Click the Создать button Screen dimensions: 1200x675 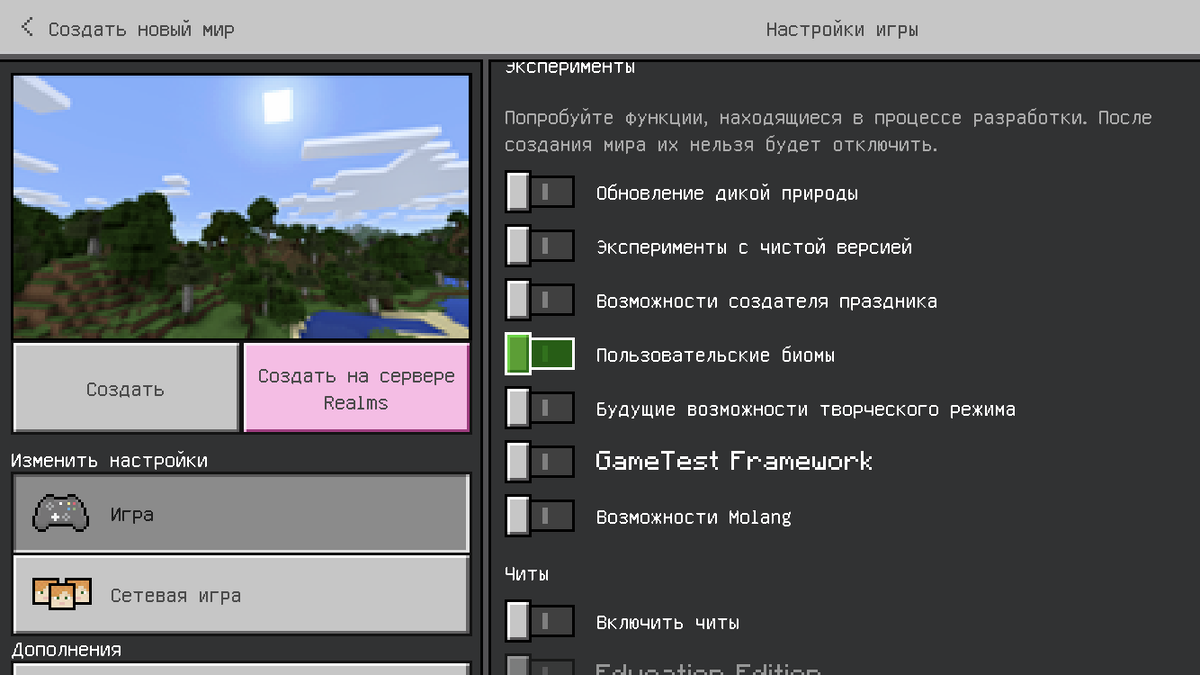click(x=126, y=388)
